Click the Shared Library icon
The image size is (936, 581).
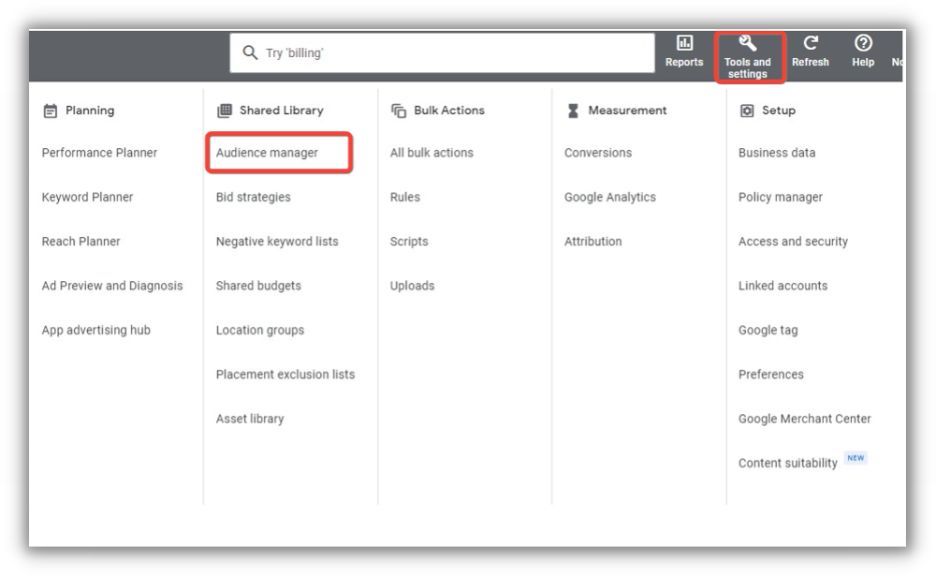(224, 110)
